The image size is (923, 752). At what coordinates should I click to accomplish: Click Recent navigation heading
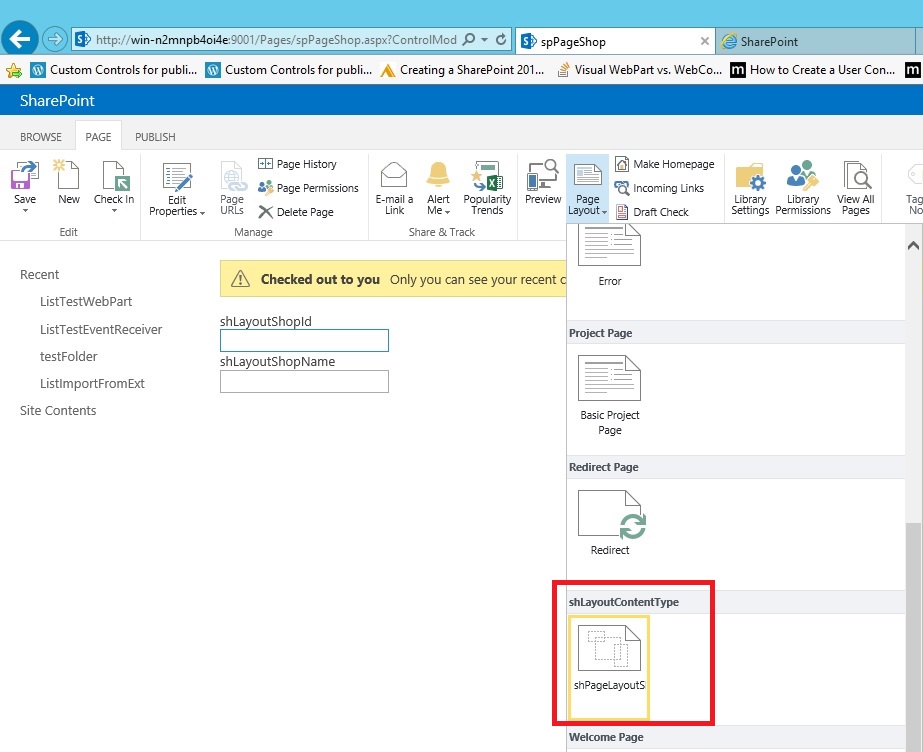(39, 275)
